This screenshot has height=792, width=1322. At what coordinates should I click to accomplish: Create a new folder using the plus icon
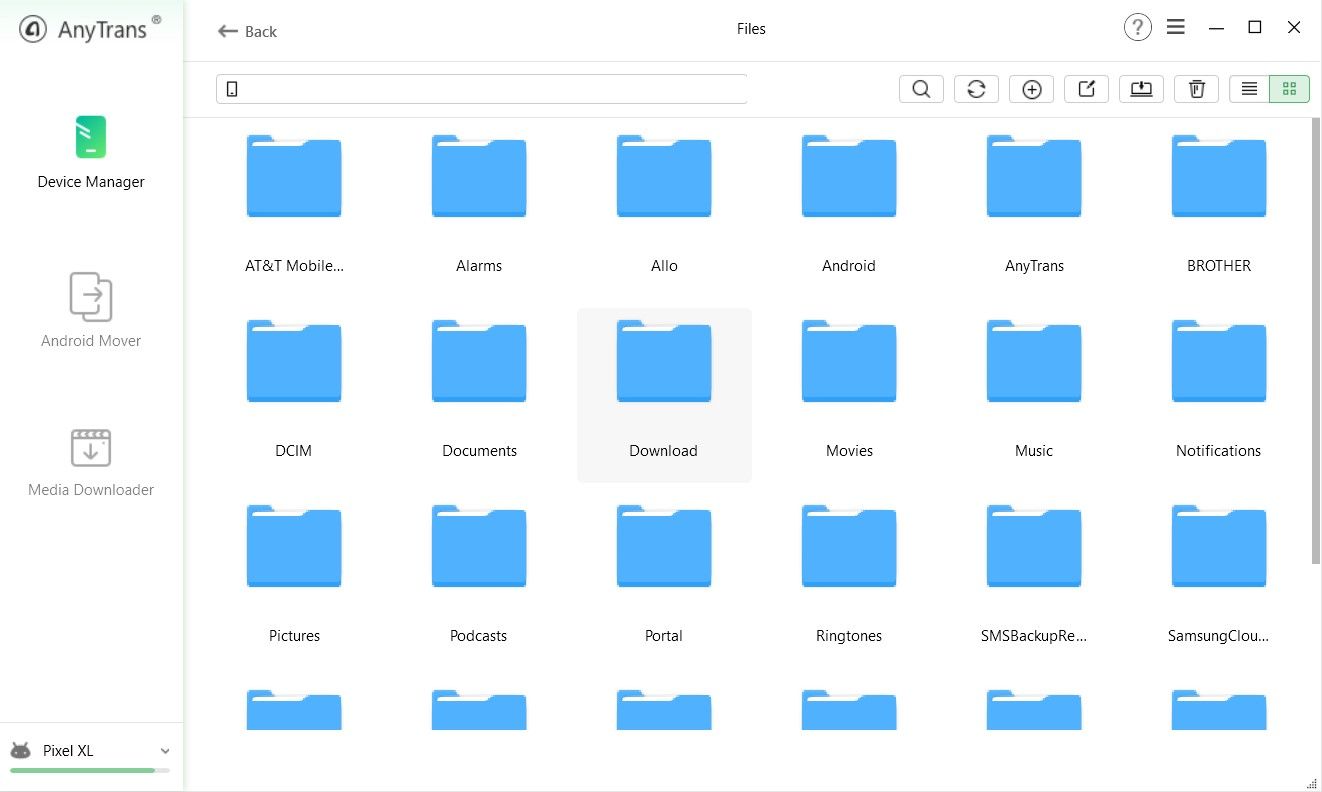click(1031, 88)
